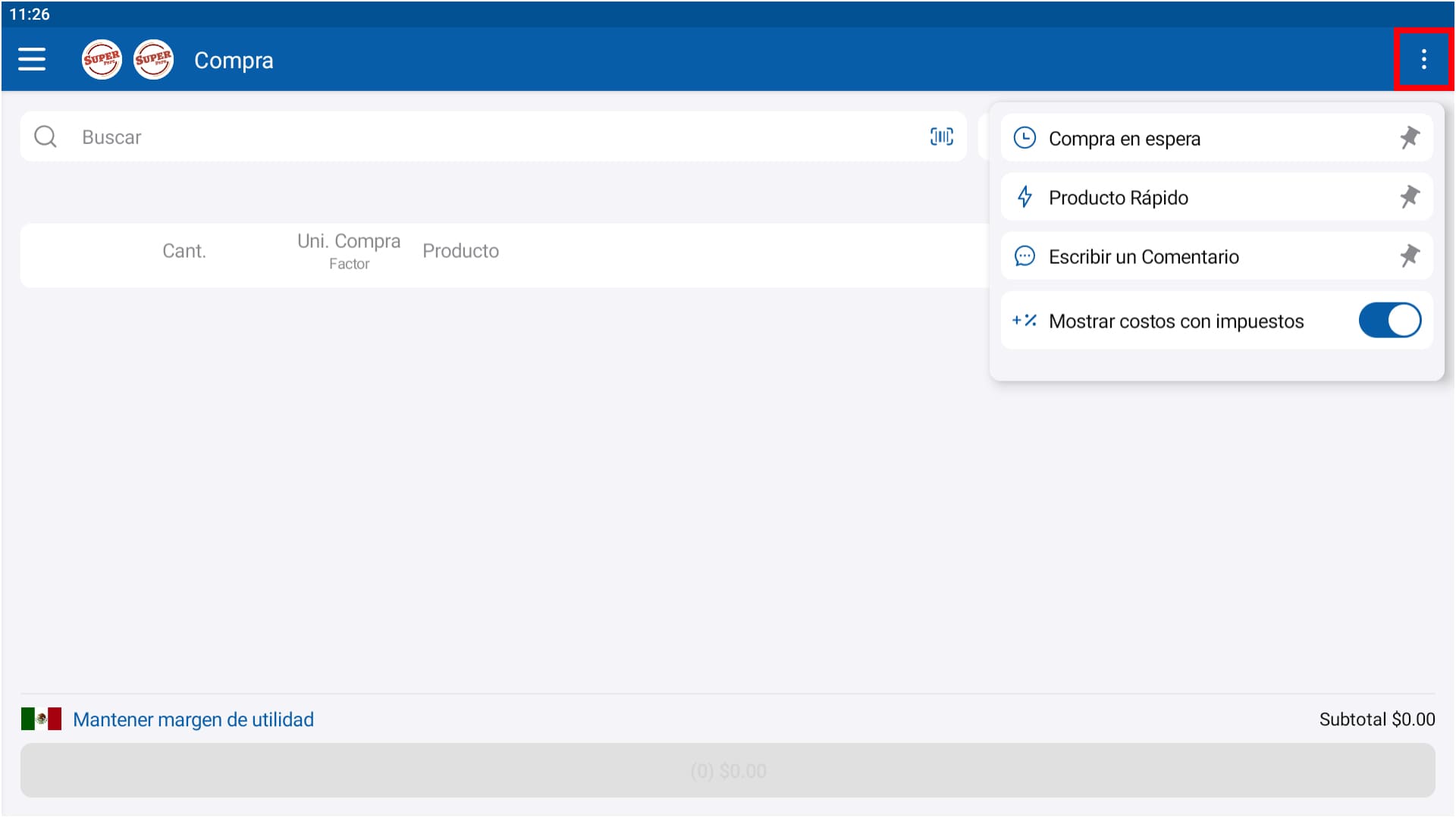Click the Cant. column header

pos(184,251)
